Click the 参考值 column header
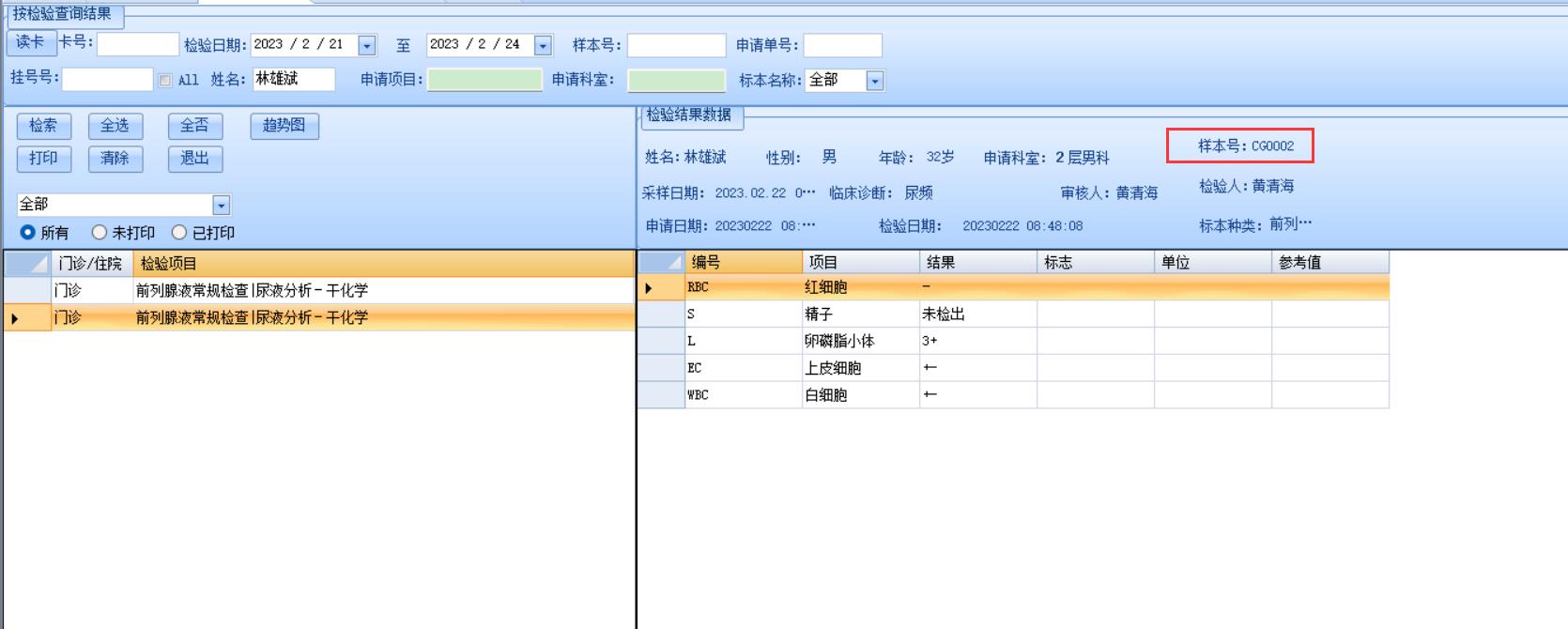The image size is (1568, 629). pyautogui.click(x=1330, y=263)
